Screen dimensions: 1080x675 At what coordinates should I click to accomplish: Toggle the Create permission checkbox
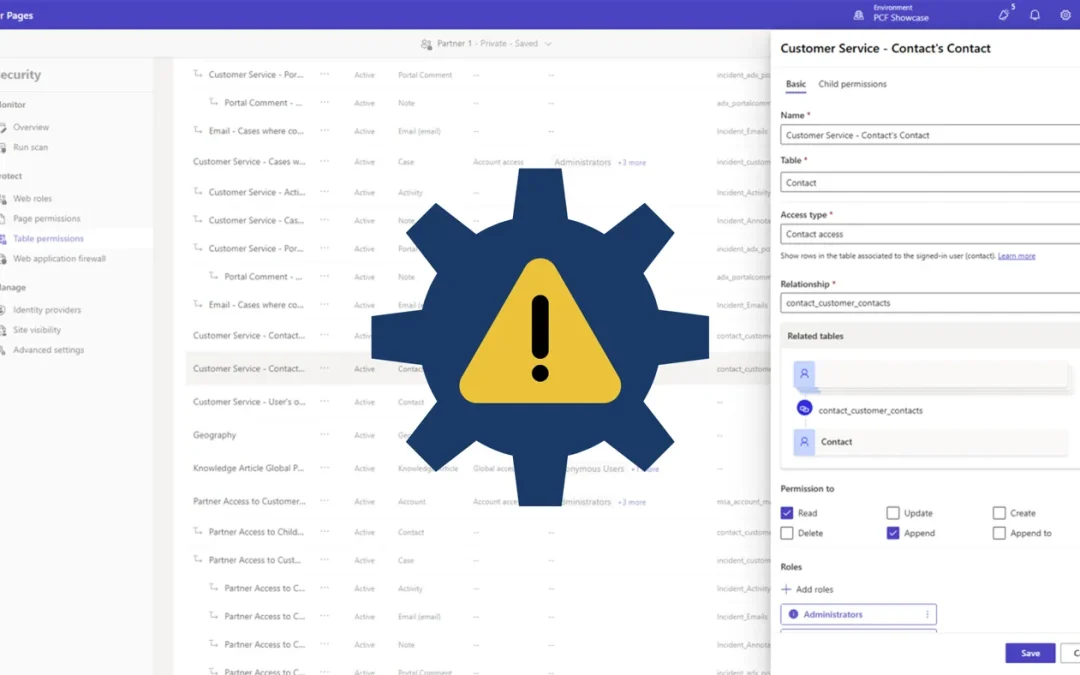tap(999, 512)
